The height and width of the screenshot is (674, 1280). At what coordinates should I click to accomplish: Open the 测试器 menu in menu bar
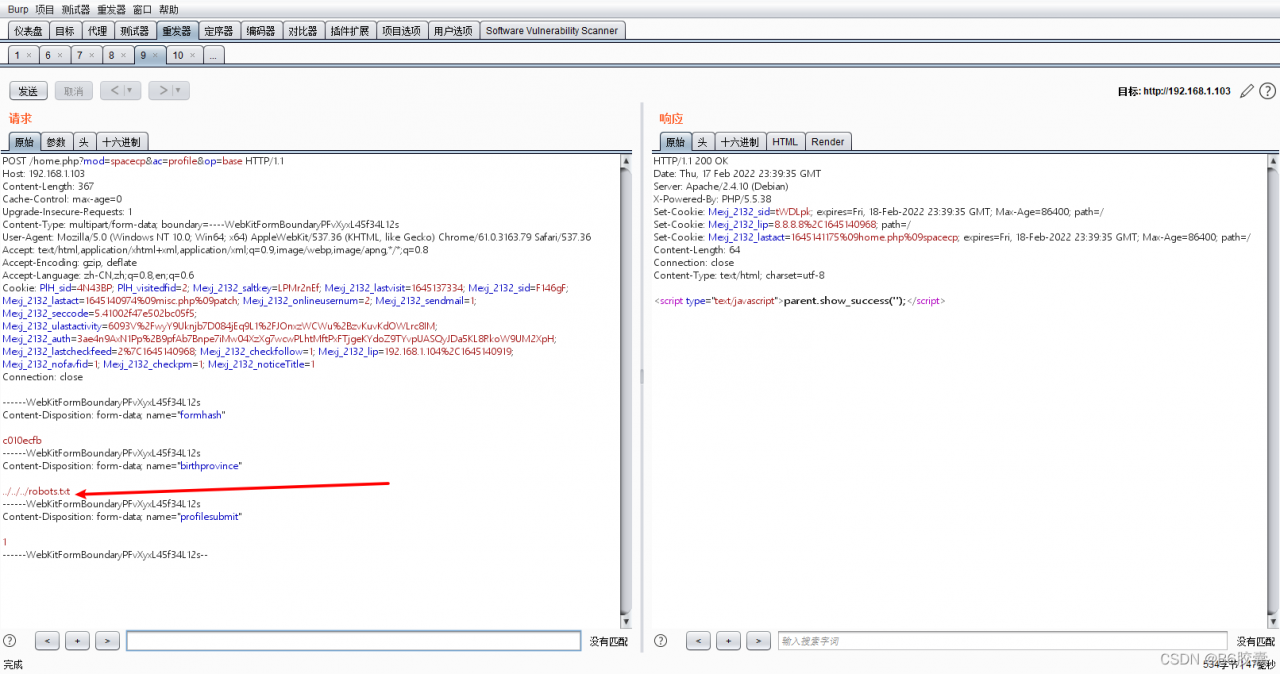click(x=76, y=9)
